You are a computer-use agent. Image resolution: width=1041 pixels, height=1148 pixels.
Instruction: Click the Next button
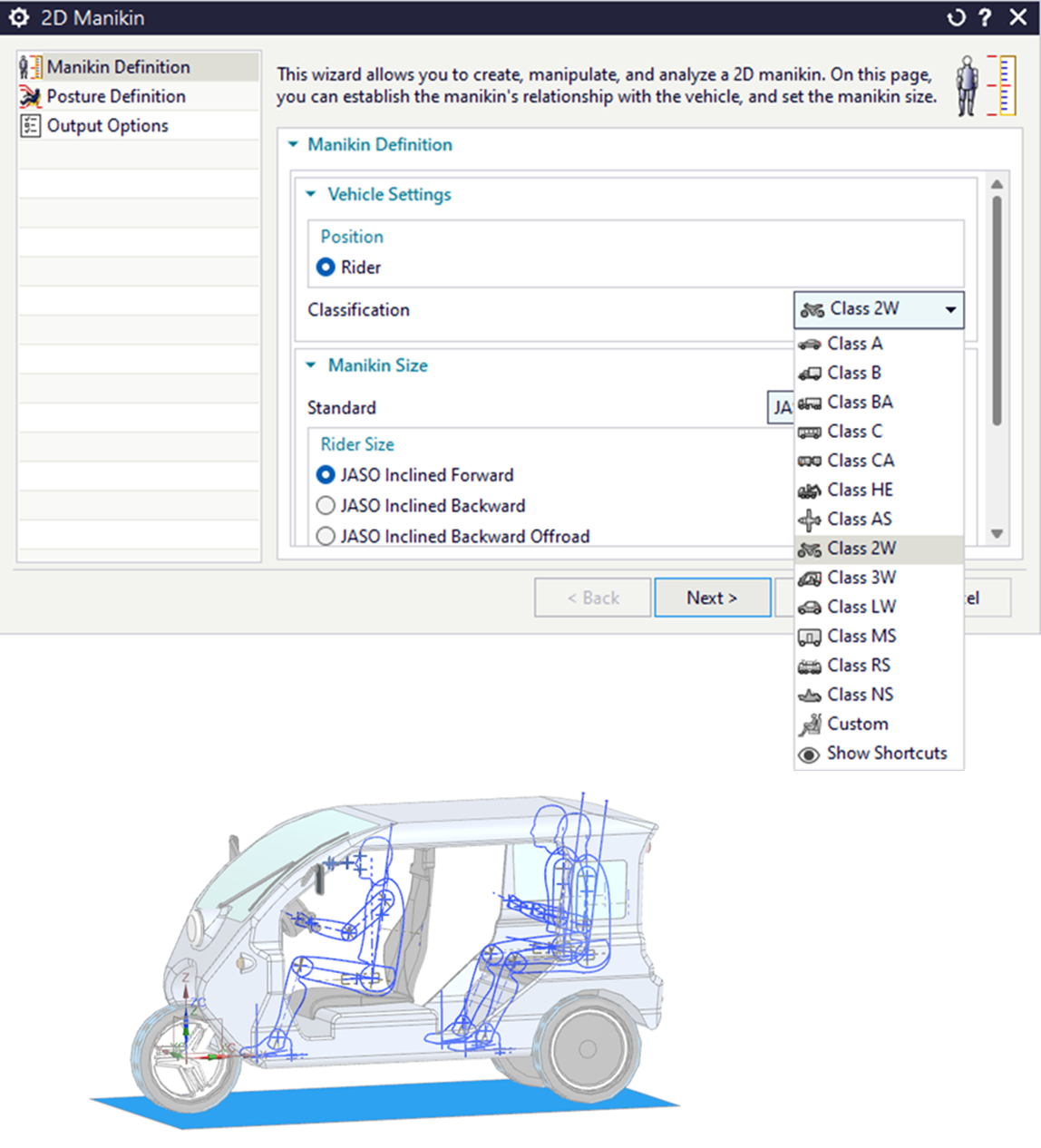pos(712,598)
